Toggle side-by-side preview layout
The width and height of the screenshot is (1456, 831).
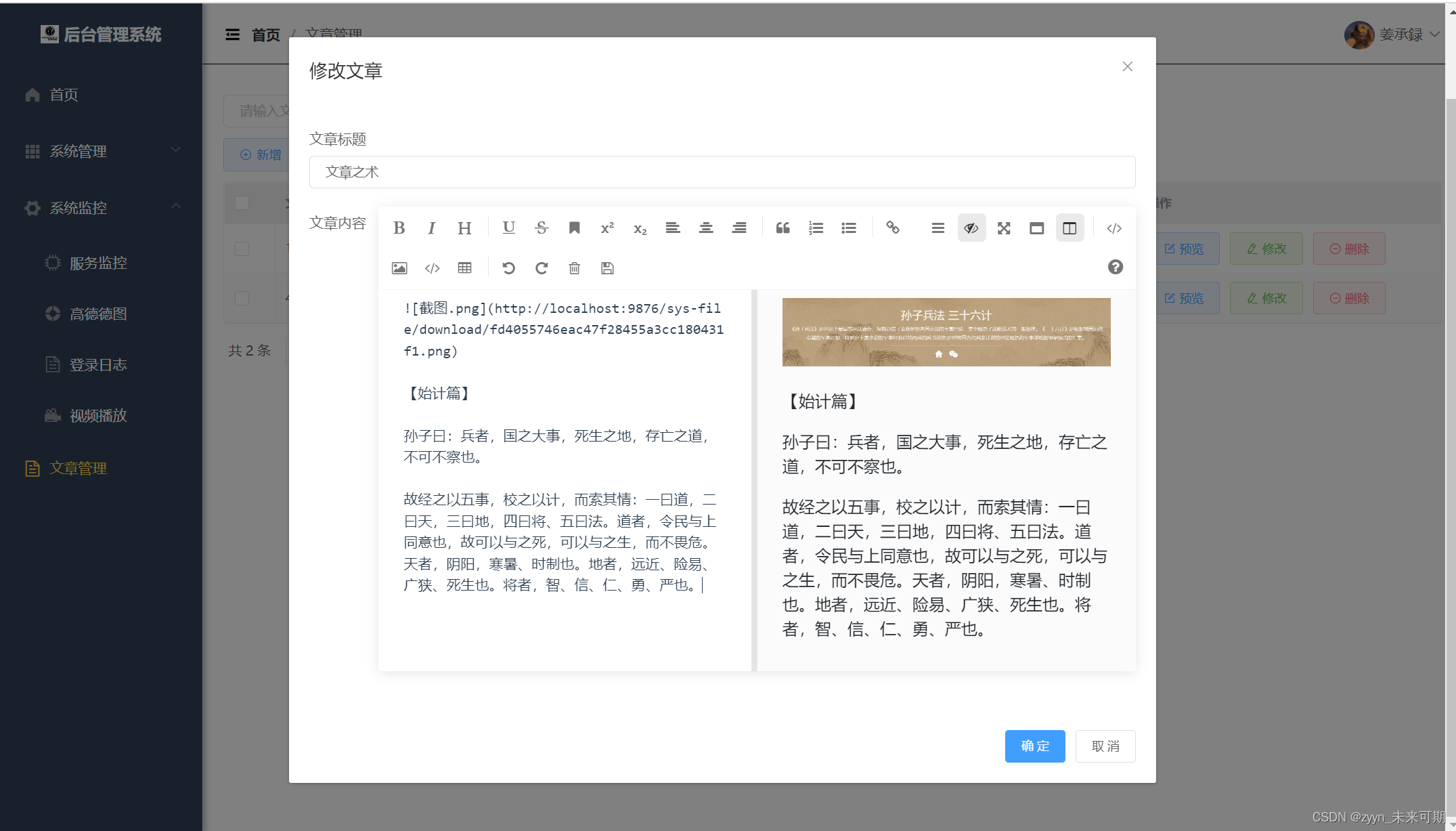click(1069, 228)
